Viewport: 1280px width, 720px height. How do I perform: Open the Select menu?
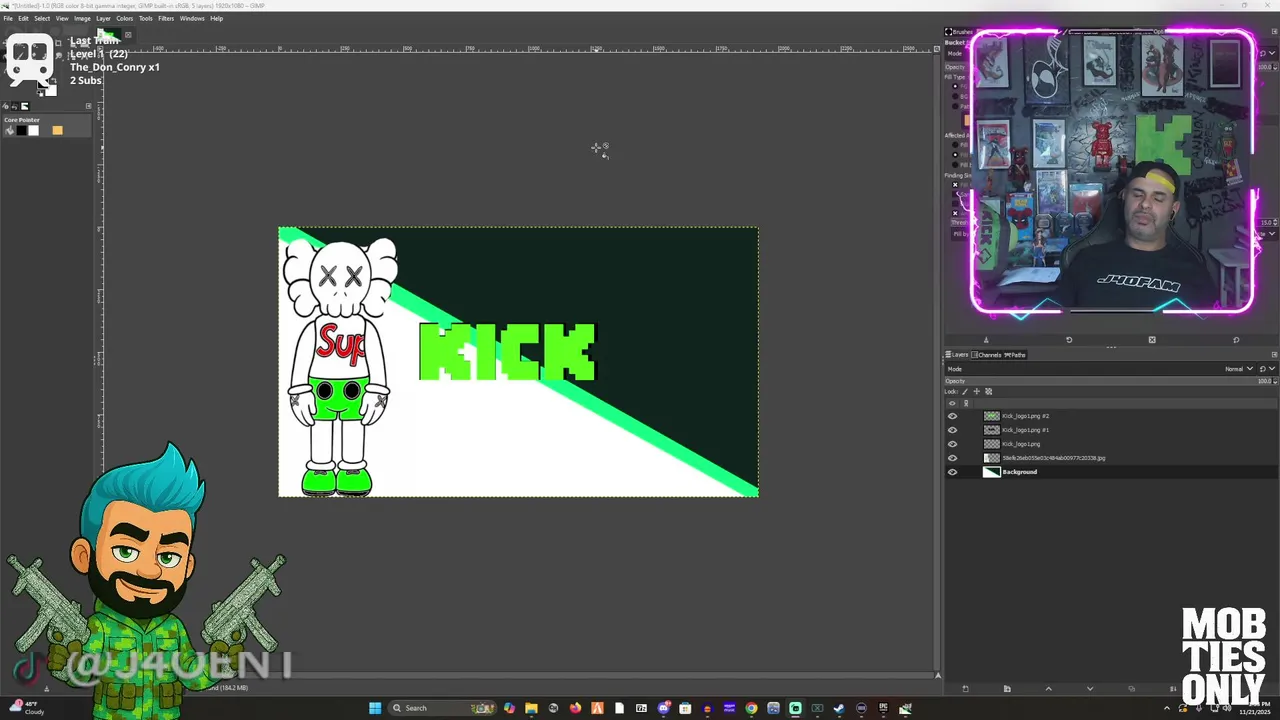coord(42,18)
